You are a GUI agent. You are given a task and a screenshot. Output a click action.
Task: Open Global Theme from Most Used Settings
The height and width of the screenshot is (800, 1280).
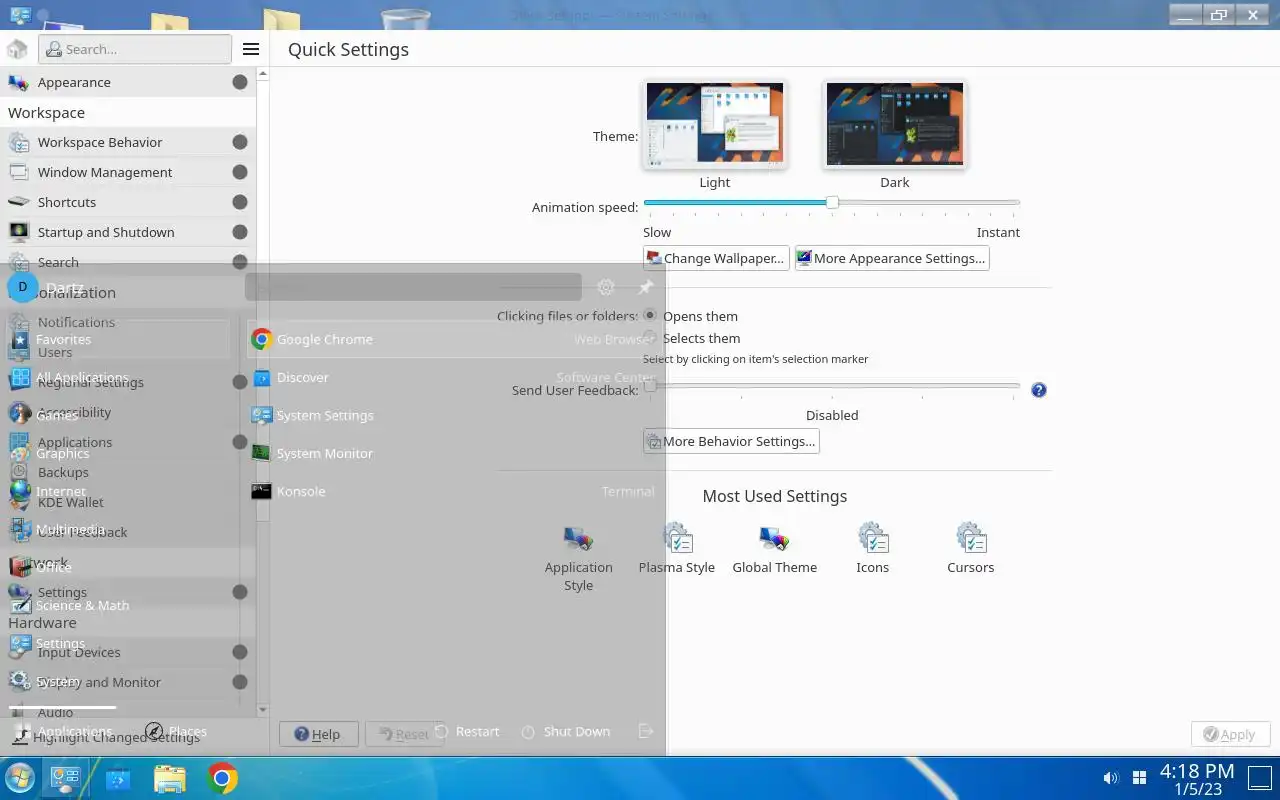click(775, 549)
